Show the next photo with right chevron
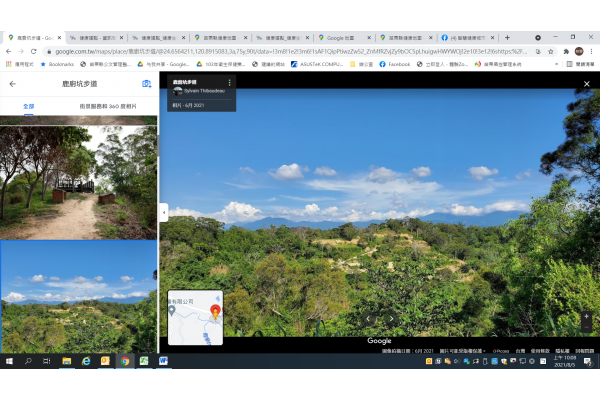600x400 pixels. pyautogui.click(x=391, y=318)
